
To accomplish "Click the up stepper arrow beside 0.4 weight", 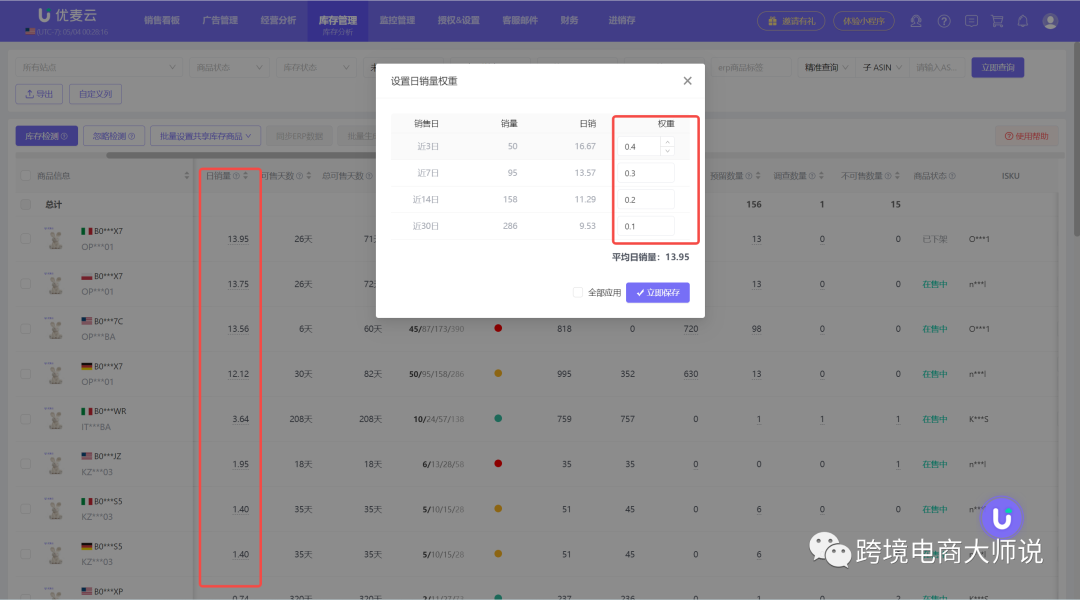I will point(667,142).
